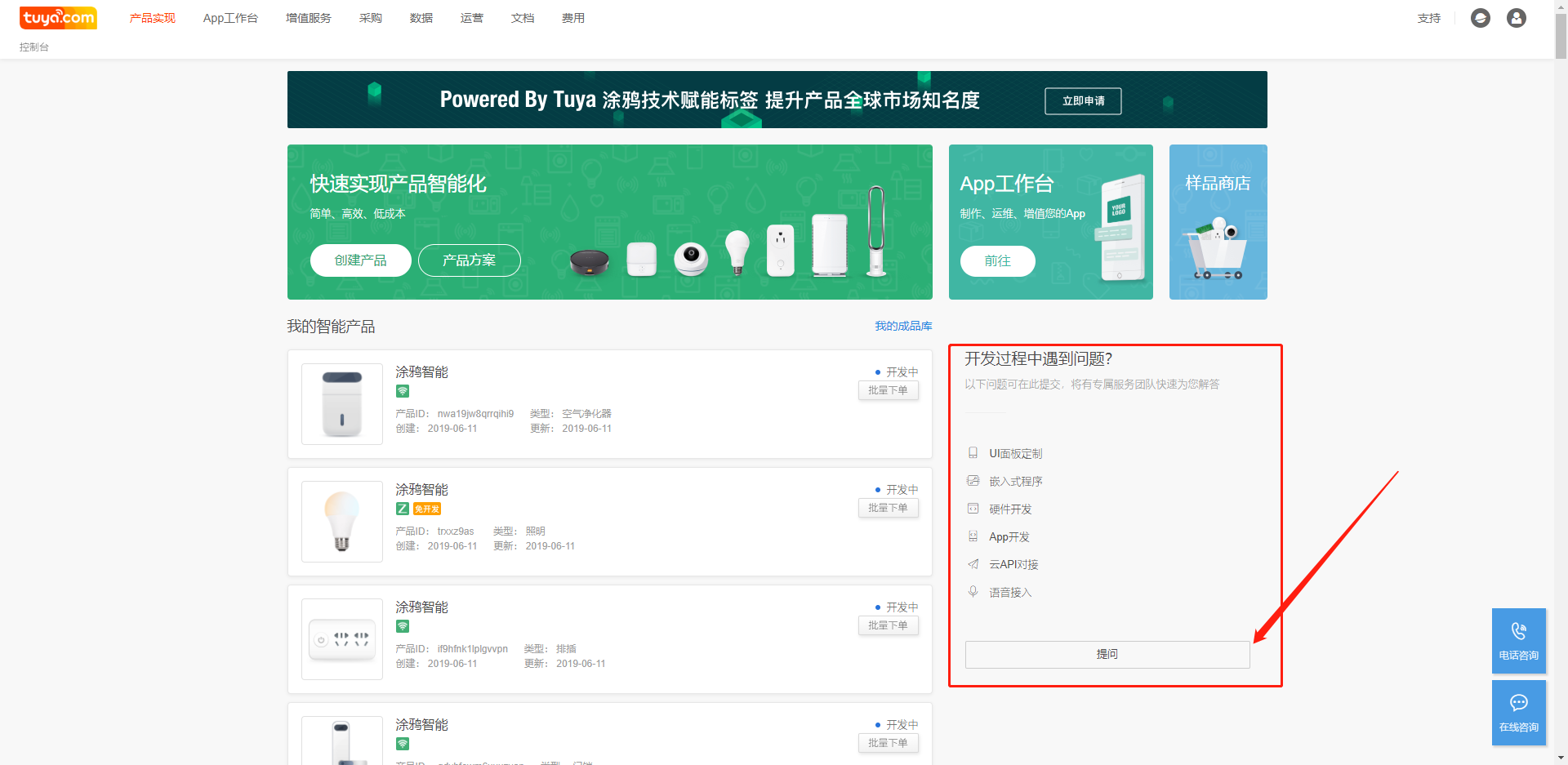Image resolution: width=1568 pixels, height=765 pixels.
Task: Click the 提问 button
Action: (x=1107, y=655)
